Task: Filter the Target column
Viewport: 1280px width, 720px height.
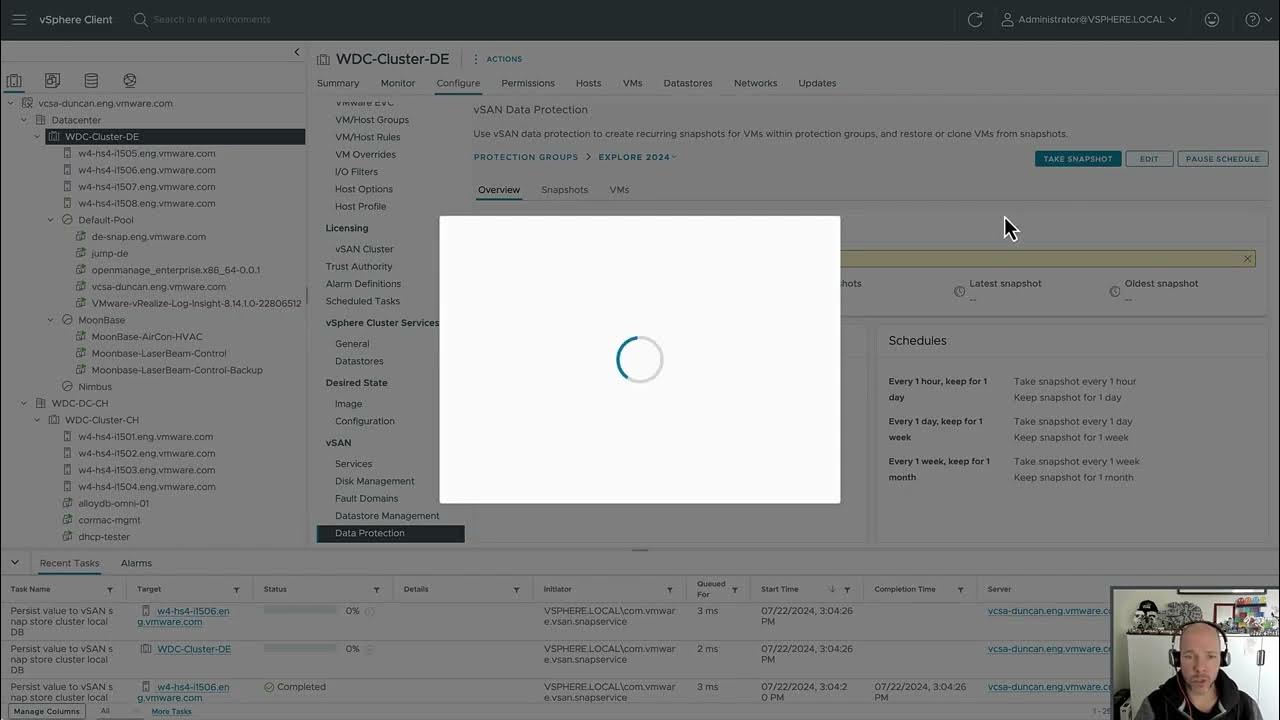Action: tap(236, 590)
